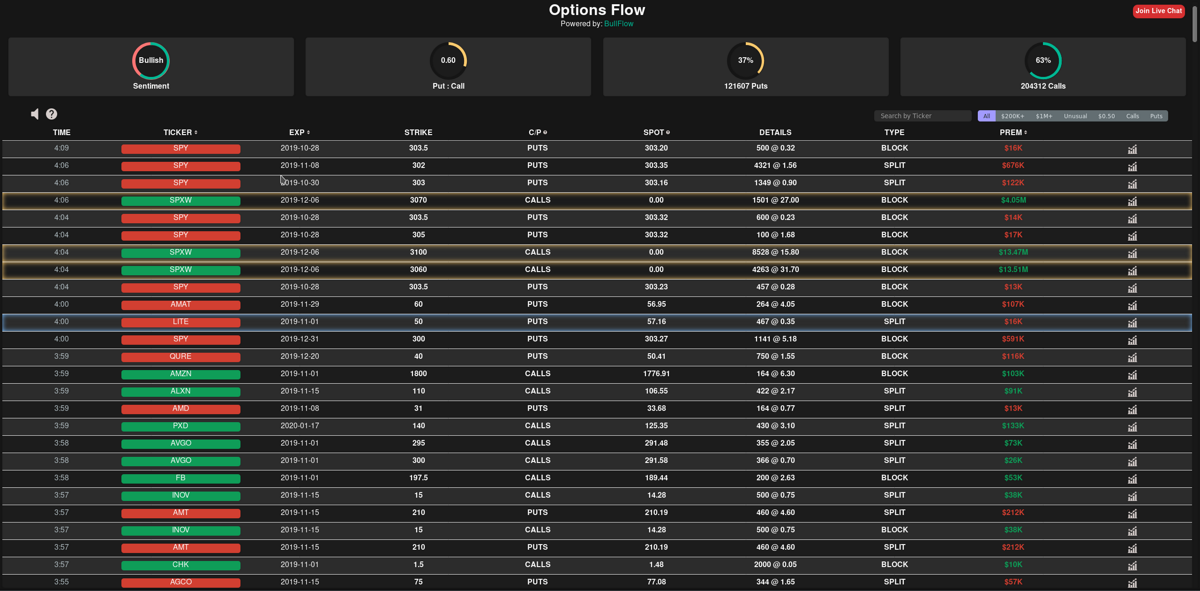This screenshot has width=1200, height=591.
Task: Click Join Live Chat button
Action: 1158,11
